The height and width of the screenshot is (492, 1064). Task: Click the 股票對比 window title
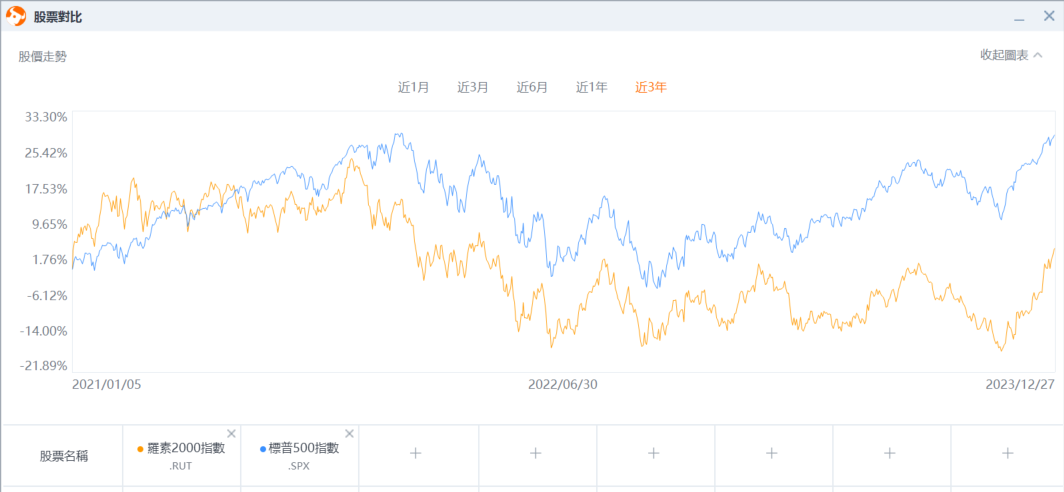58,16
